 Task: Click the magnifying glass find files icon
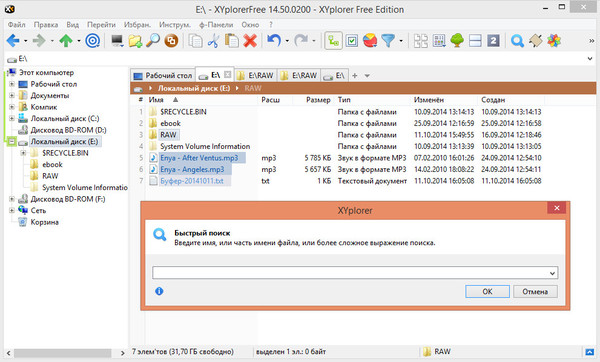(153, 40)
